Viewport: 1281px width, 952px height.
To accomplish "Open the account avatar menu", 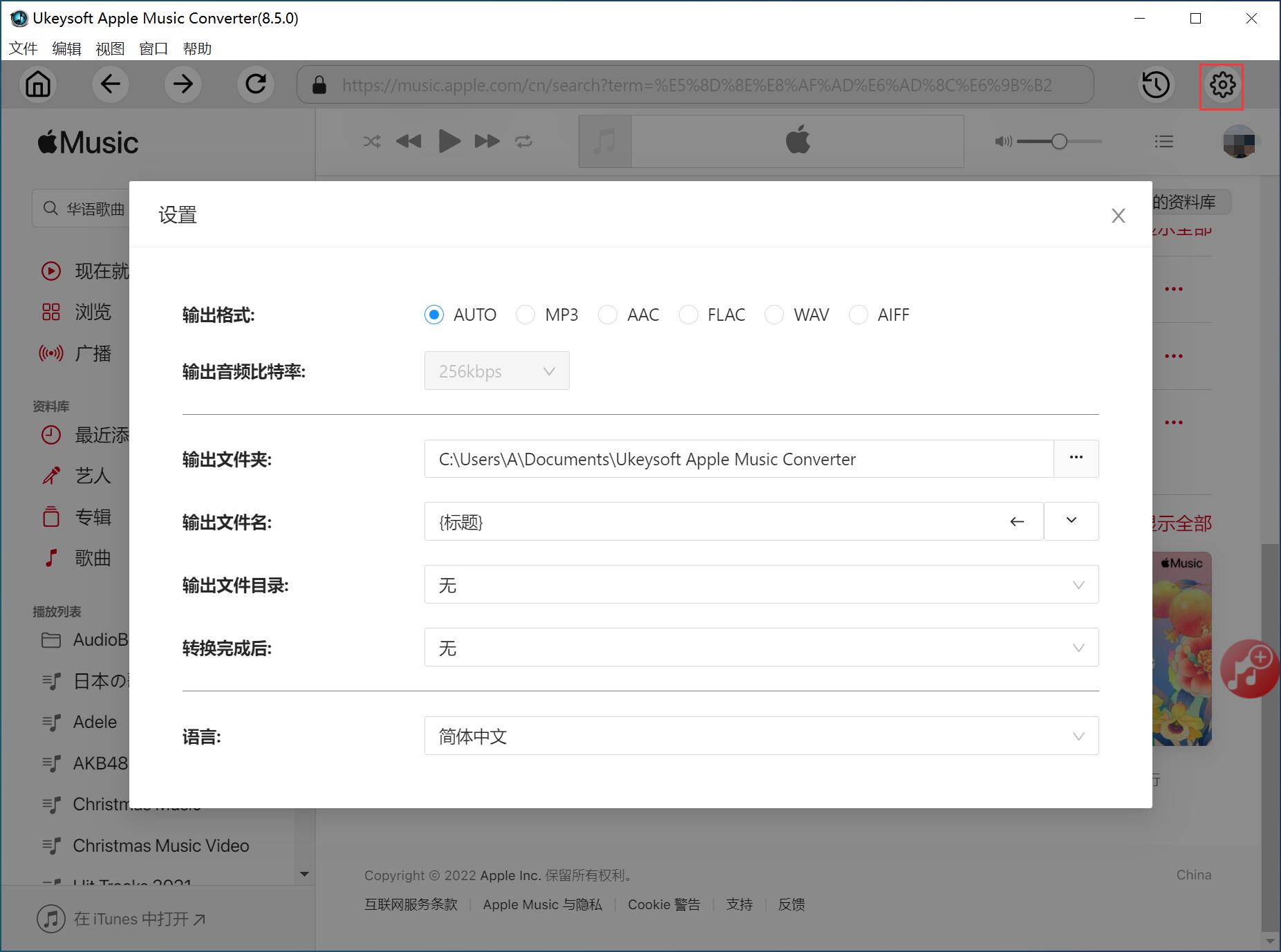I will click(1240, 142).
